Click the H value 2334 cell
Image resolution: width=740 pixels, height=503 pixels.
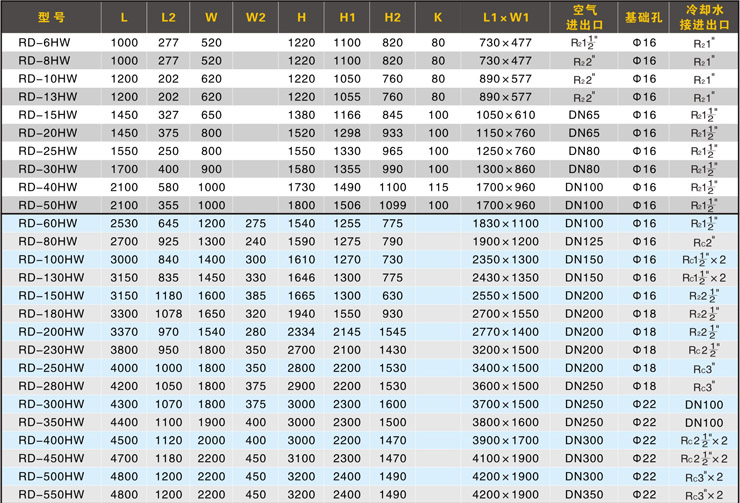pos(301,331)
